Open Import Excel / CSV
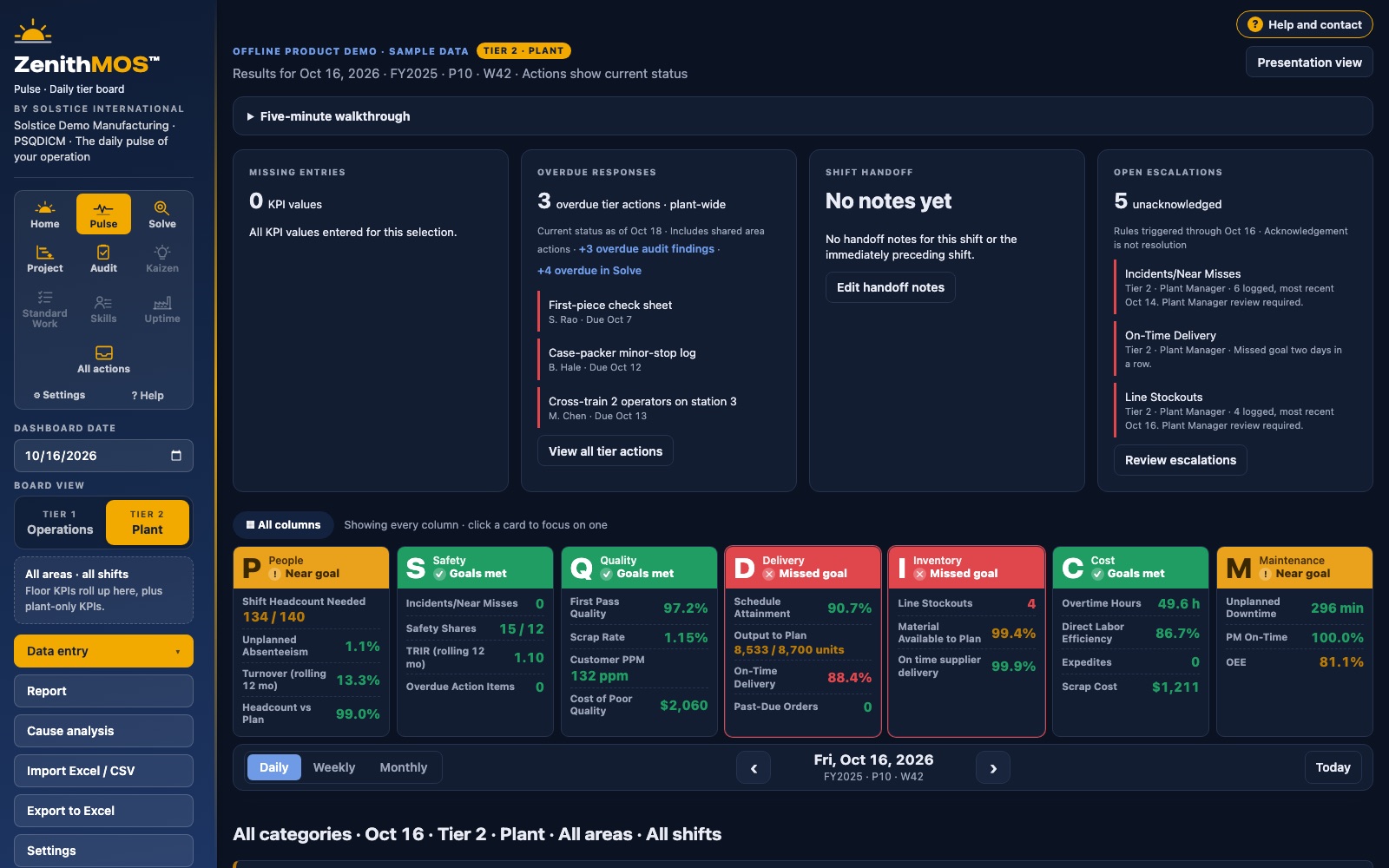This screenshot has width=1389, height=868. point(103,771)
